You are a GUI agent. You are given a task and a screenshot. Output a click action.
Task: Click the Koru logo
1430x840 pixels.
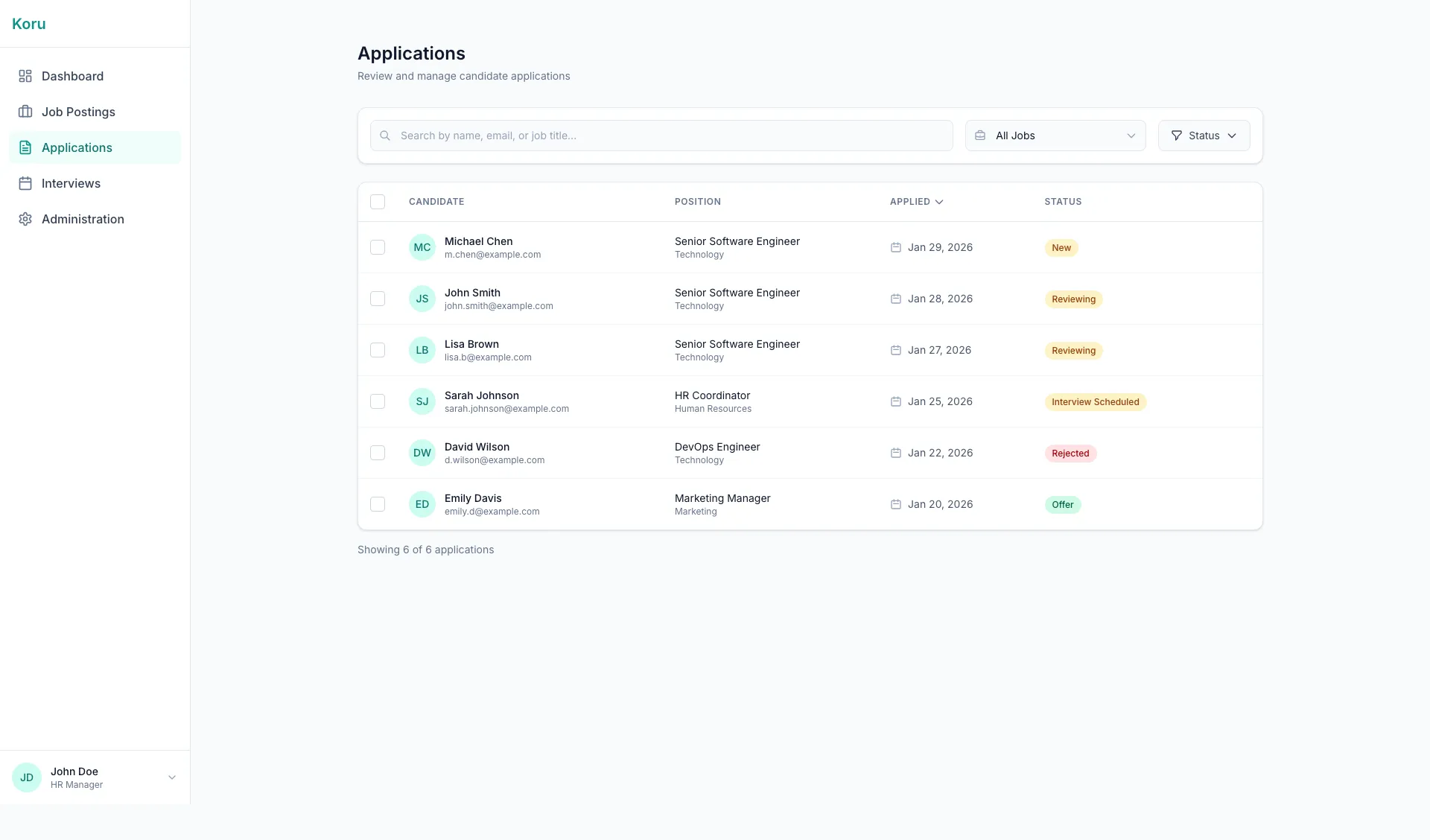(29, 24)
